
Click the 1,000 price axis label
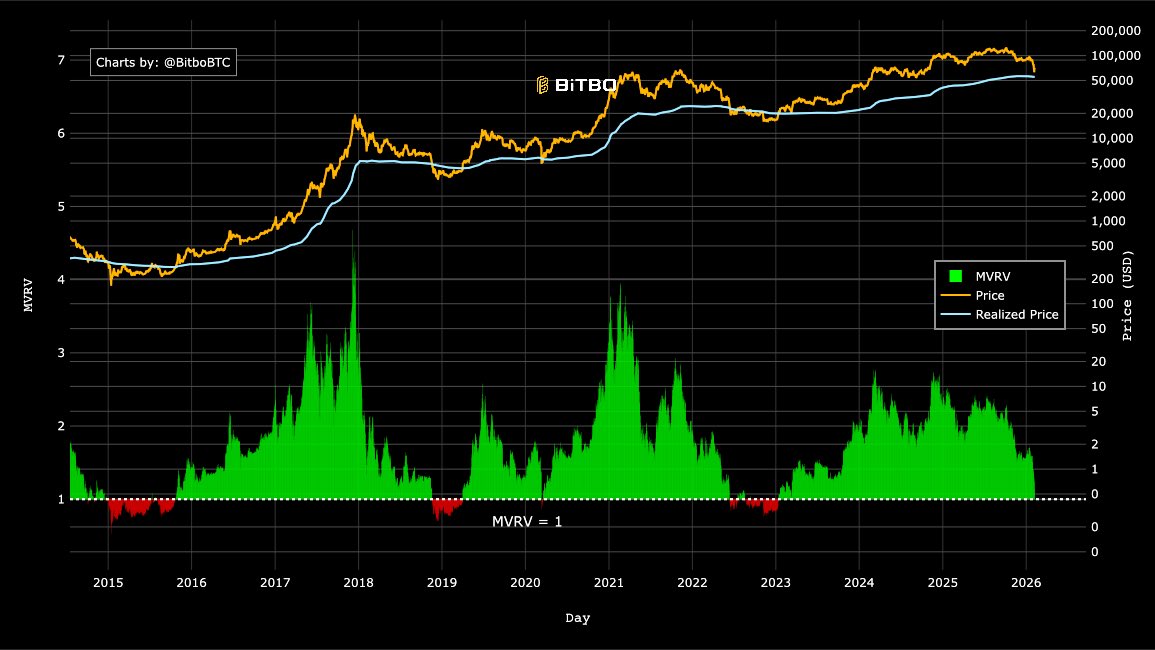(x=1109, y=221)
